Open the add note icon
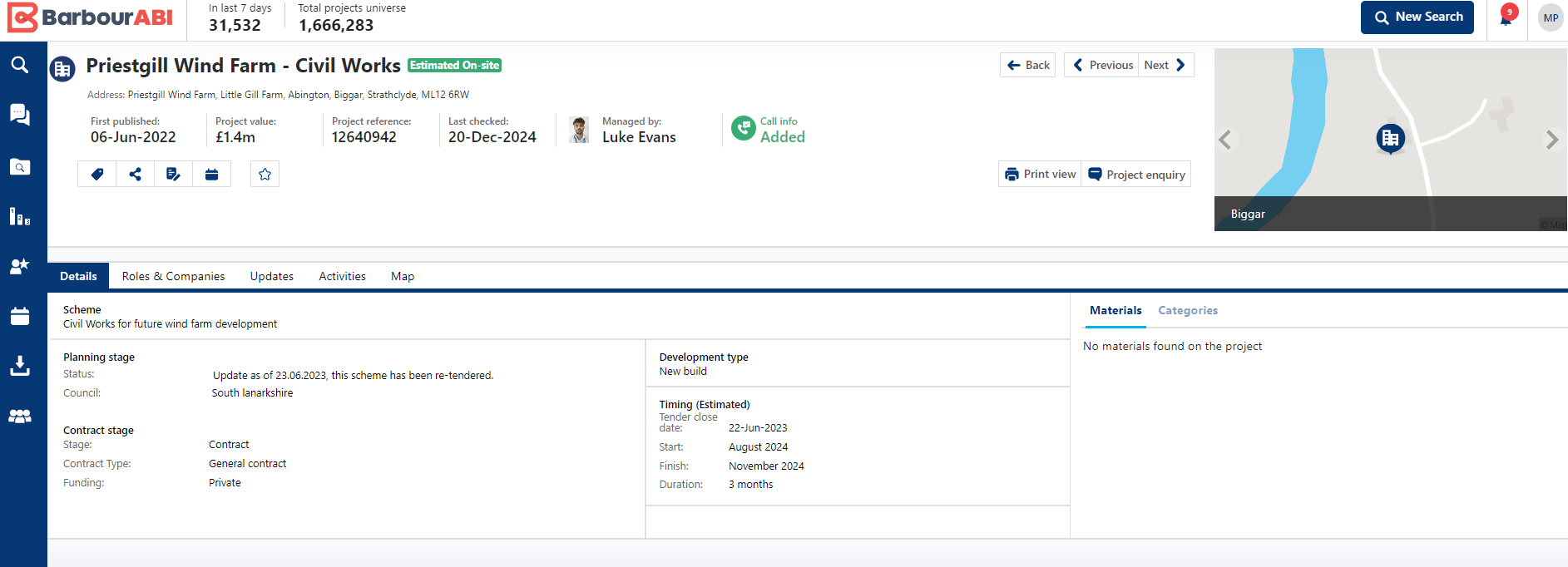 click(x=173, y=175)
